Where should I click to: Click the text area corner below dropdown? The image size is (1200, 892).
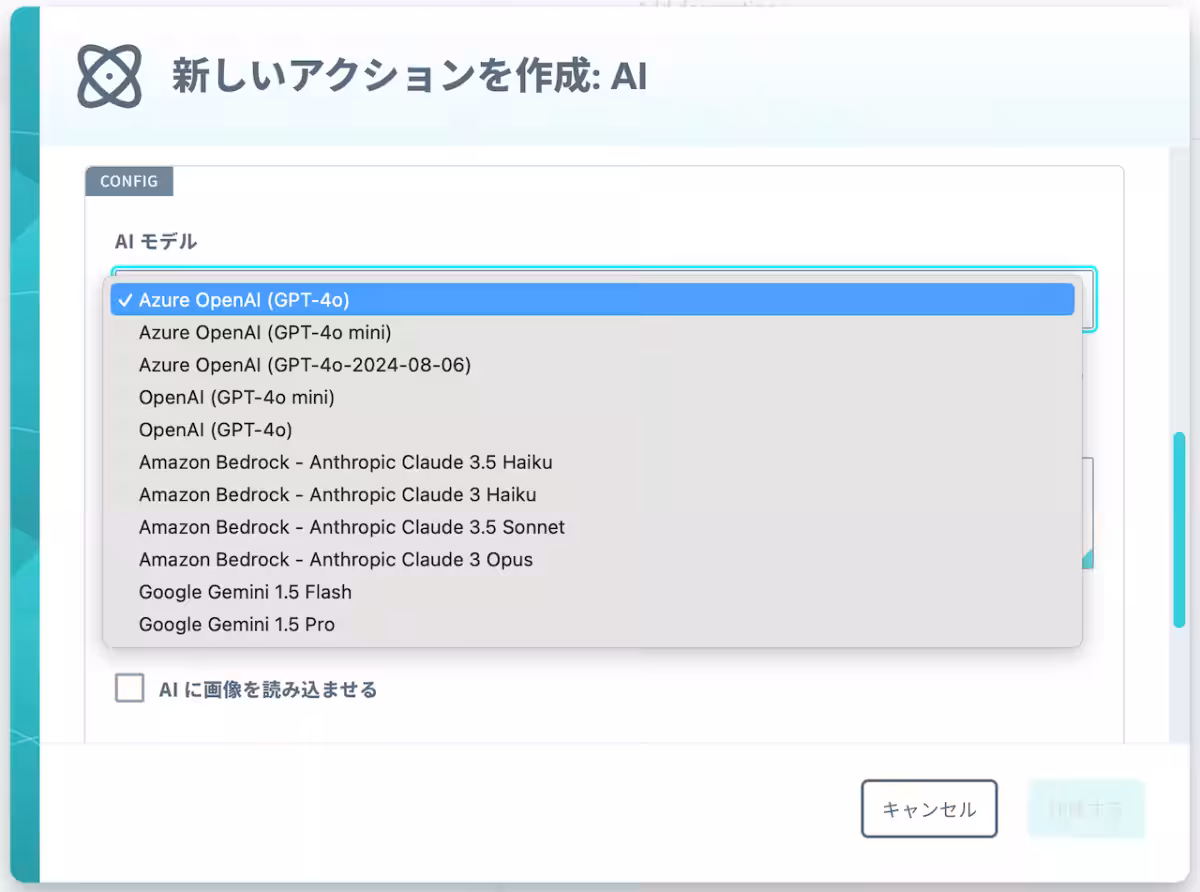point(1088,562)
